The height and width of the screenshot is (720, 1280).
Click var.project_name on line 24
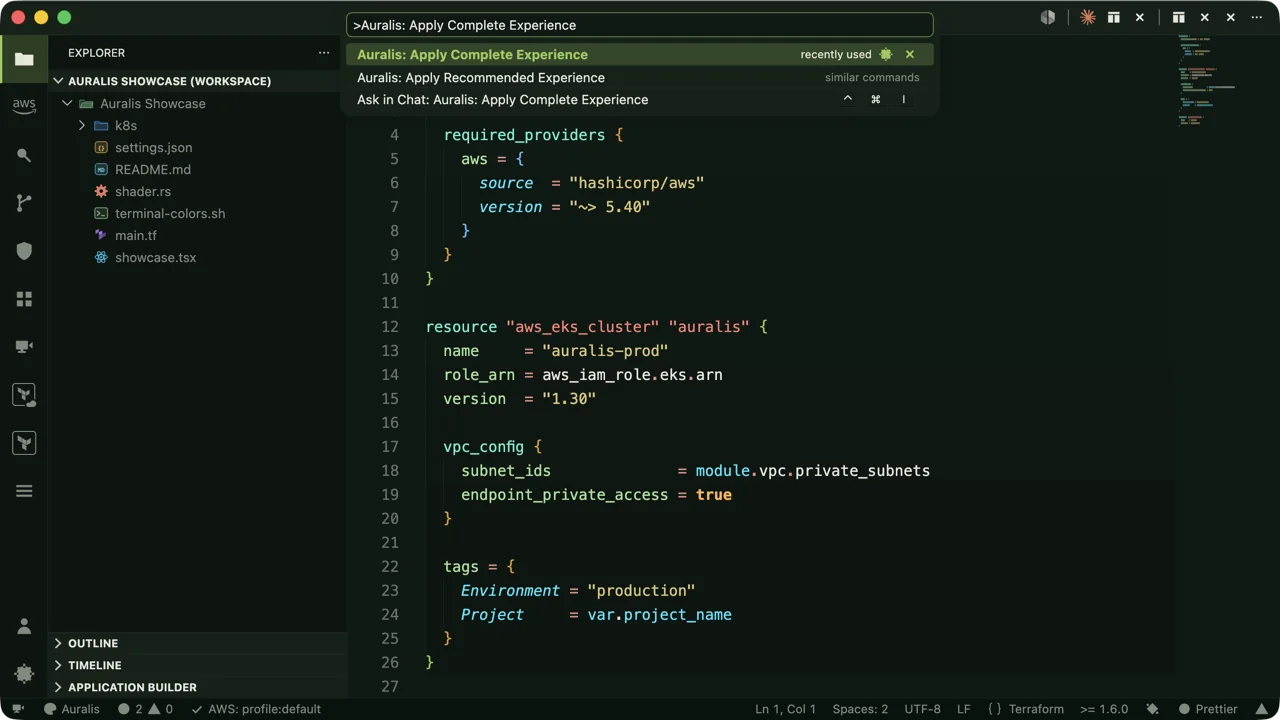pos(660,615)
